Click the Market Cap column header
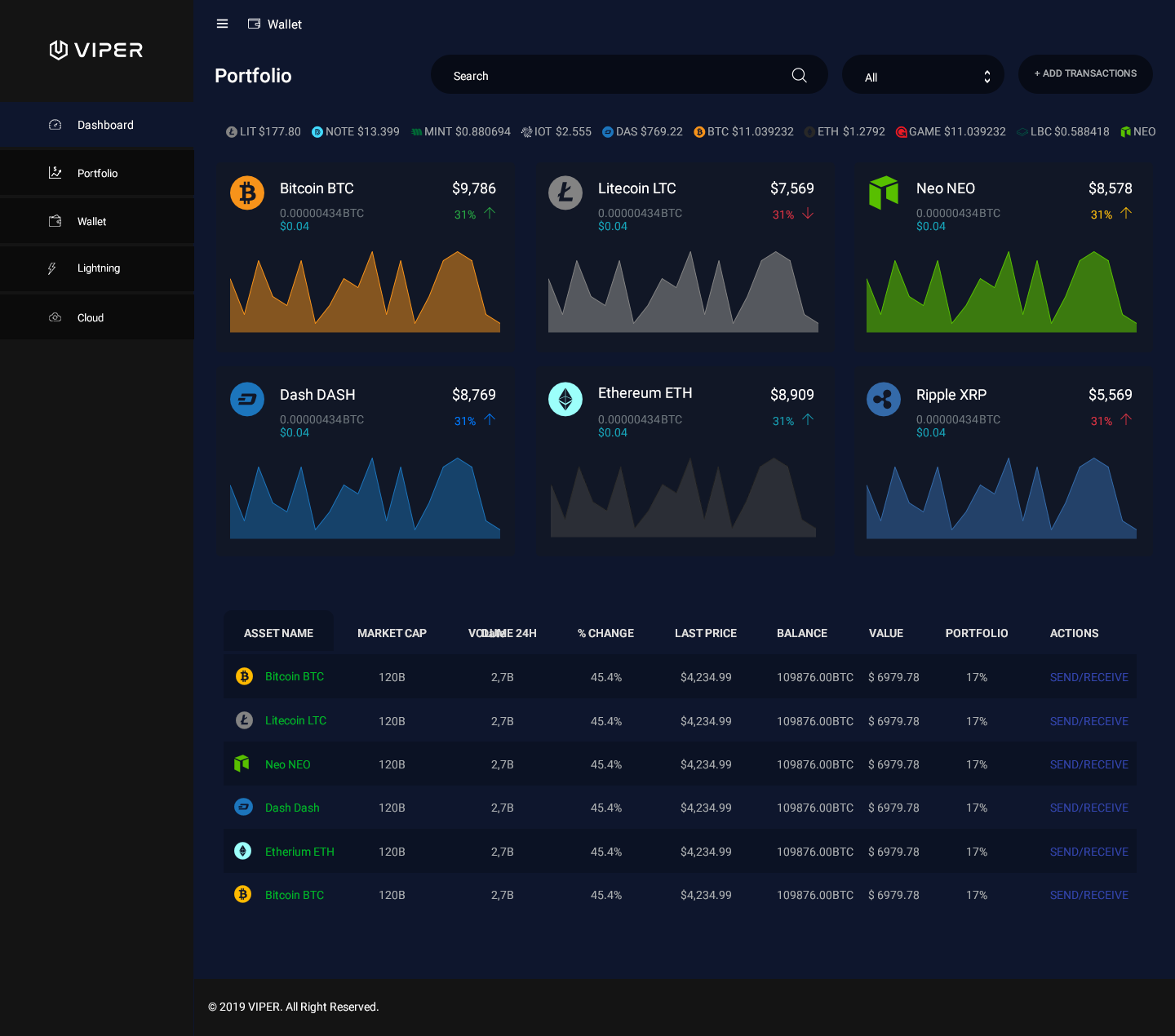Screen dimensions: 1175x1036 (x=392, y=633)
